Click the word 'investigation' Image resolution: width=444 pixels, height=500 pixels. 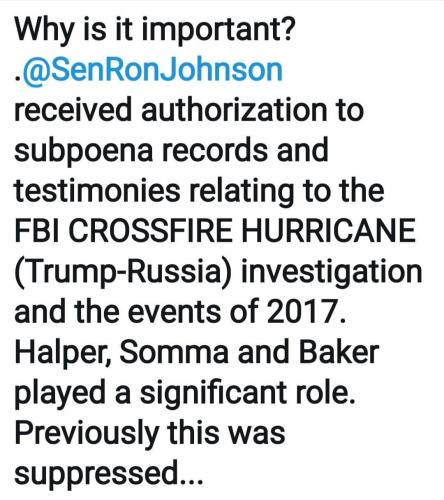(331, 272)
